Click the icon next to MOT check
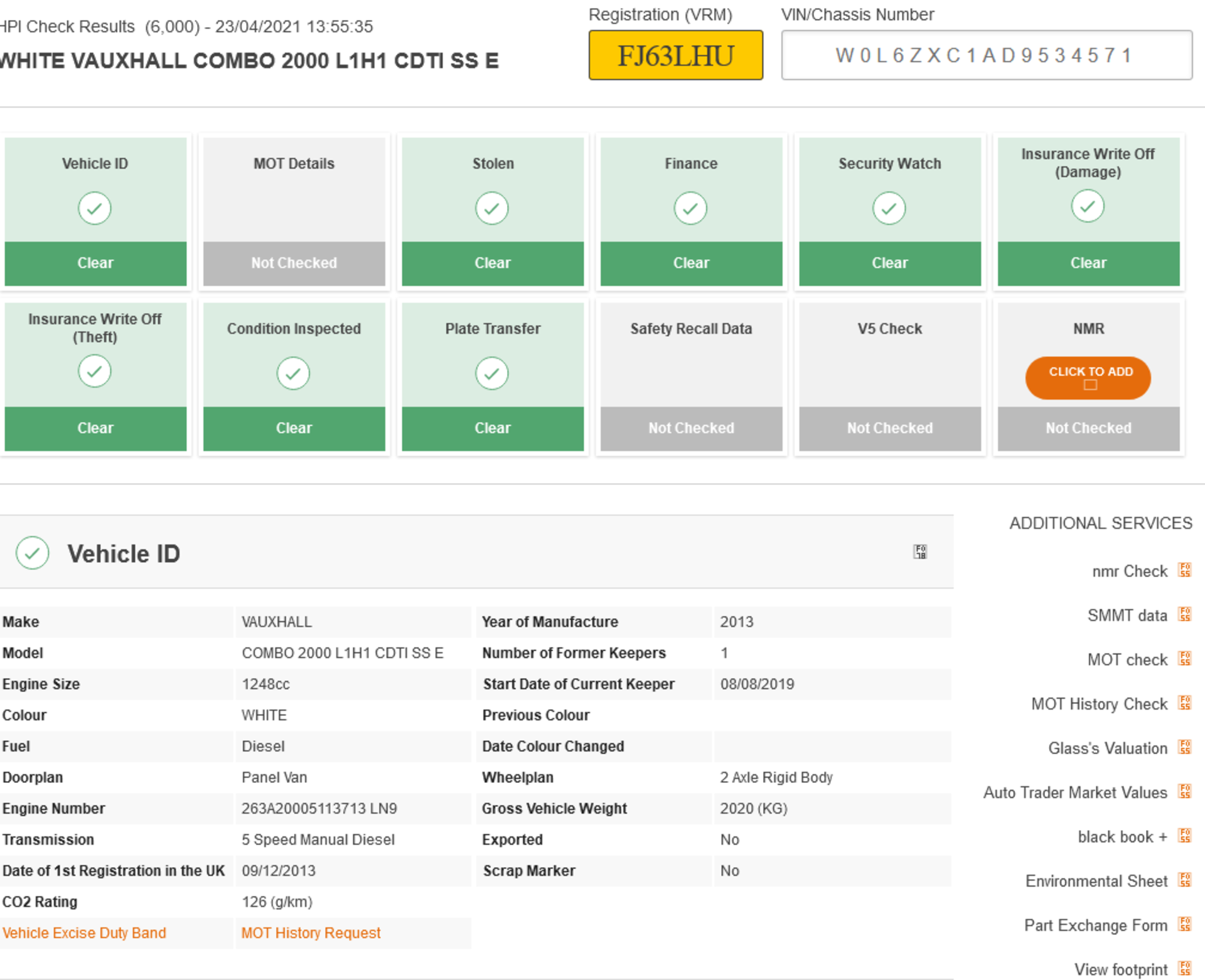 point(1184,658)
